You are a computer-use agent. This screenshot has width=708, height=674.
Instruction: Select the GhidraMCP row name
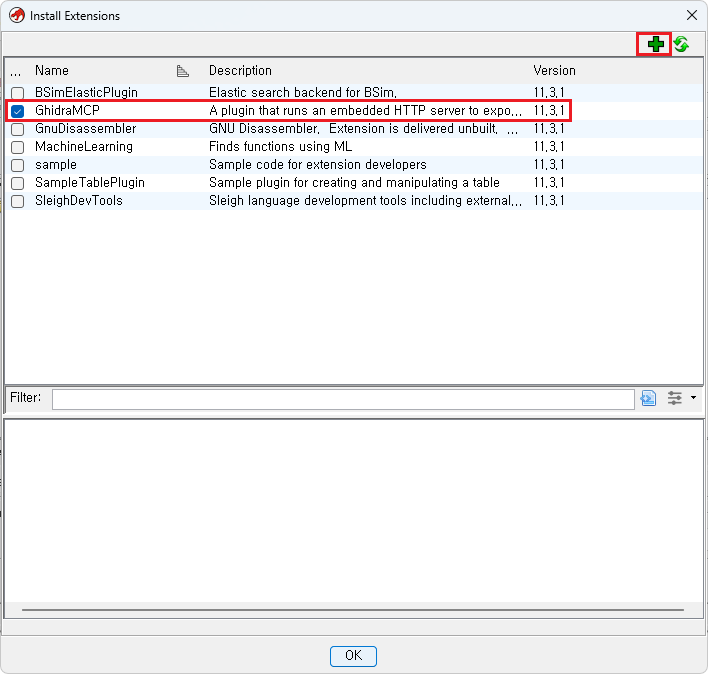[x=67, y=110]
